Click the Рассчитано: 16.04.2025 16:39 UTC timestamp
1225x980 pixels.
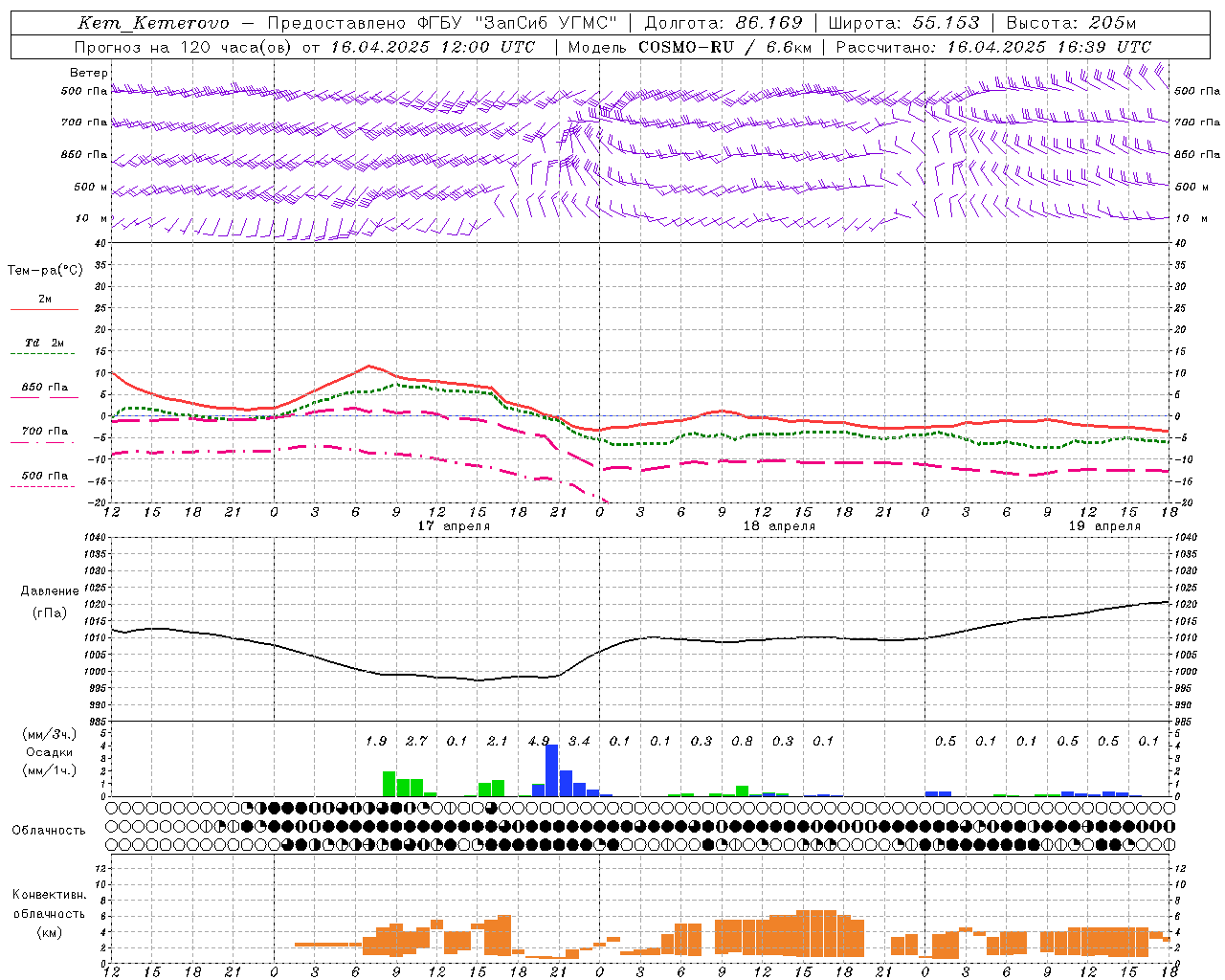click(x=993, y=47)
